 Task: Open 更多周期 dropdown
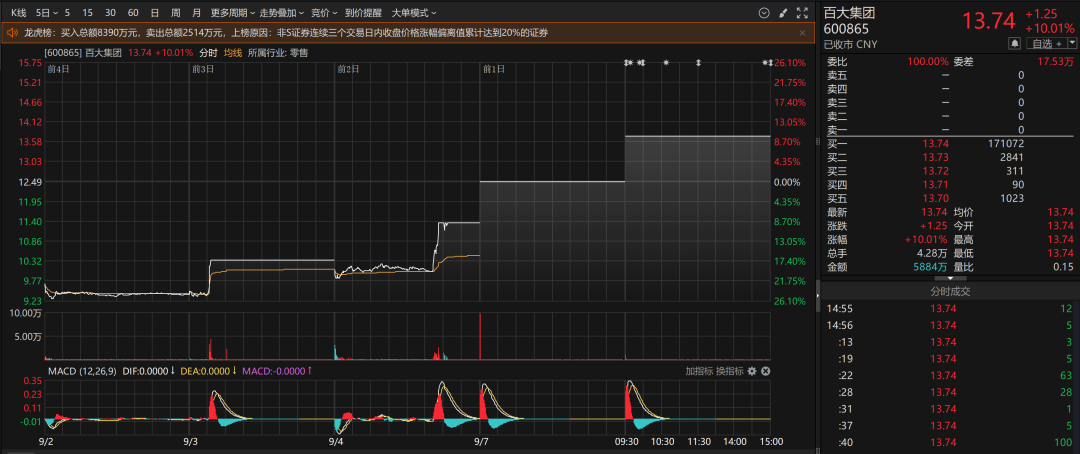(x=232, y=12)
